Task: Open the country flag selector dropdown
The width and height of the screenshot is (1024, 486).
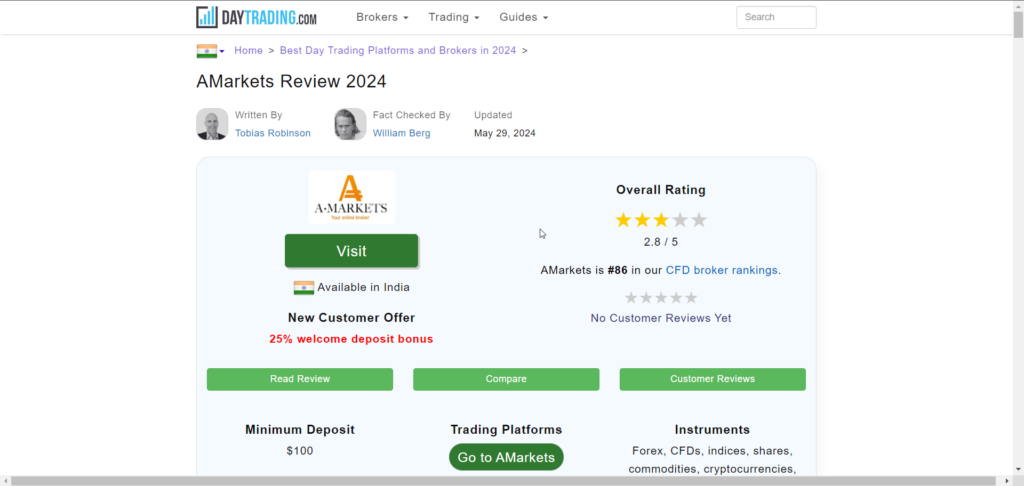Action: [210, 51]
